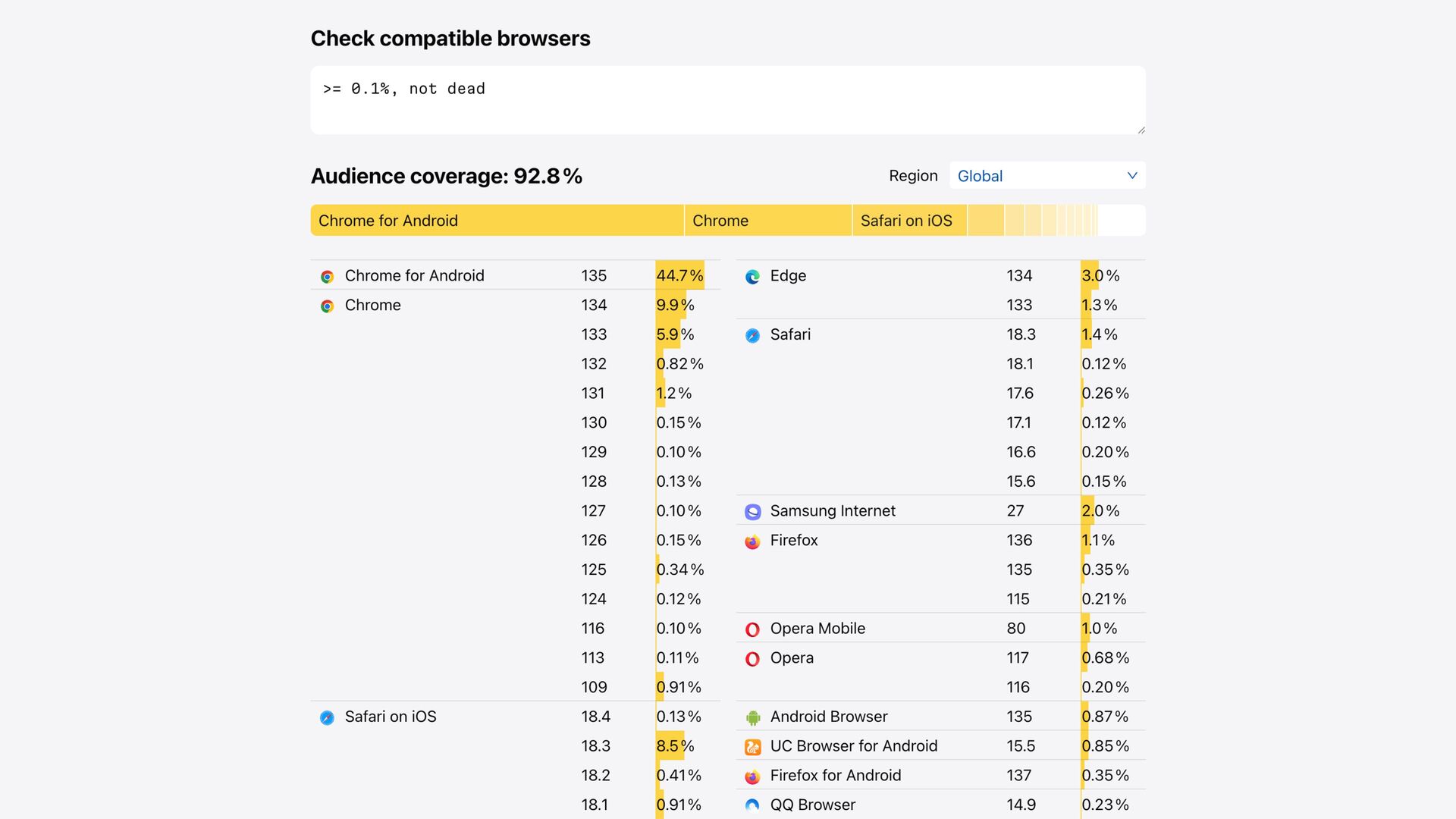The width and height of the screenshot is (1456, 819).
Task: Select the Safari on iOS coverage bar segment
Action: pos(908,221)
